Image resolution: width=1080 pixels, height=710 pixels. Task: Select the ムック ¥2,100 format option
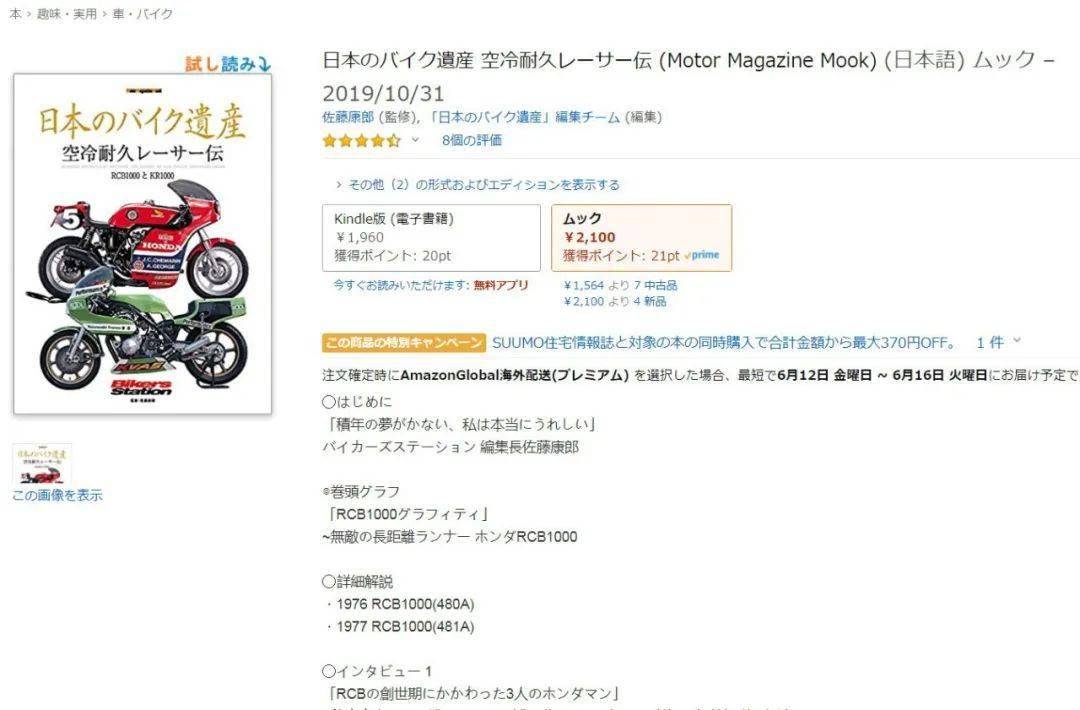pyautogui.click(x=641, y=238)
